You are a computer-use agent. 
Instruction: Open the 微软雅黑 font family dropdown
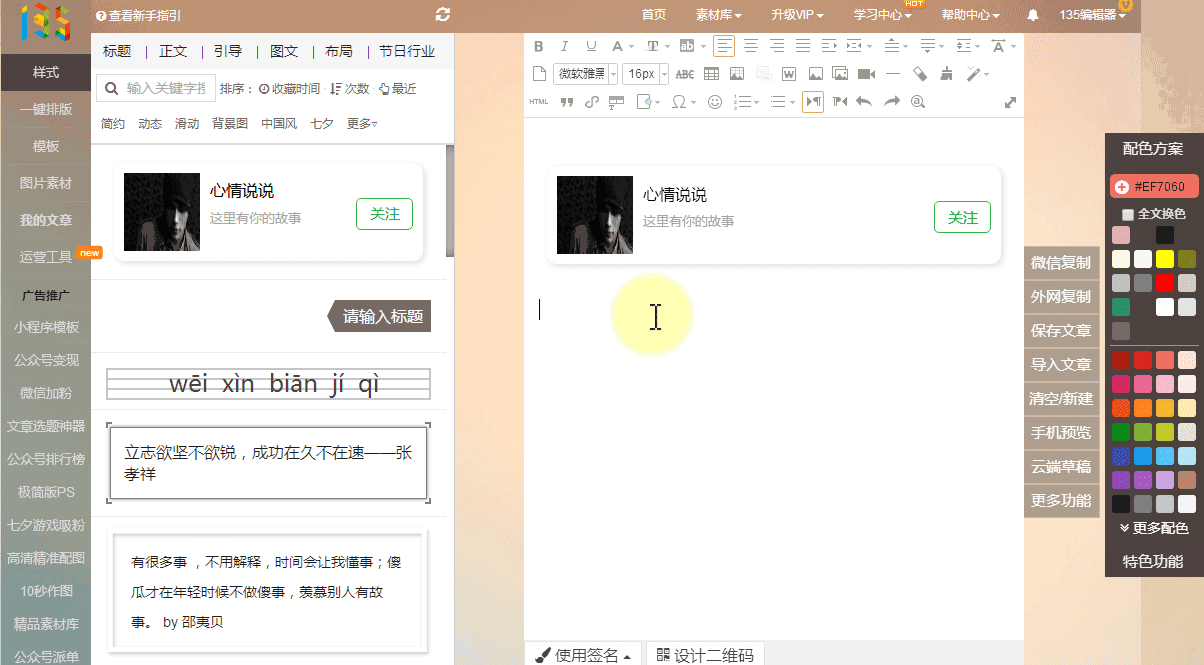click(x=585, y=74)
